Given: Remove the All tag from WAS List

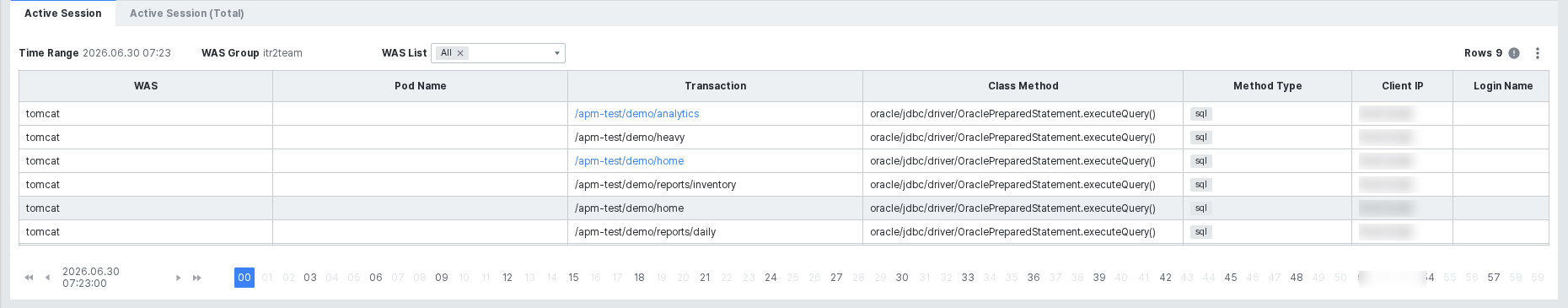Looking at the screenshot, I should (460, 53).
